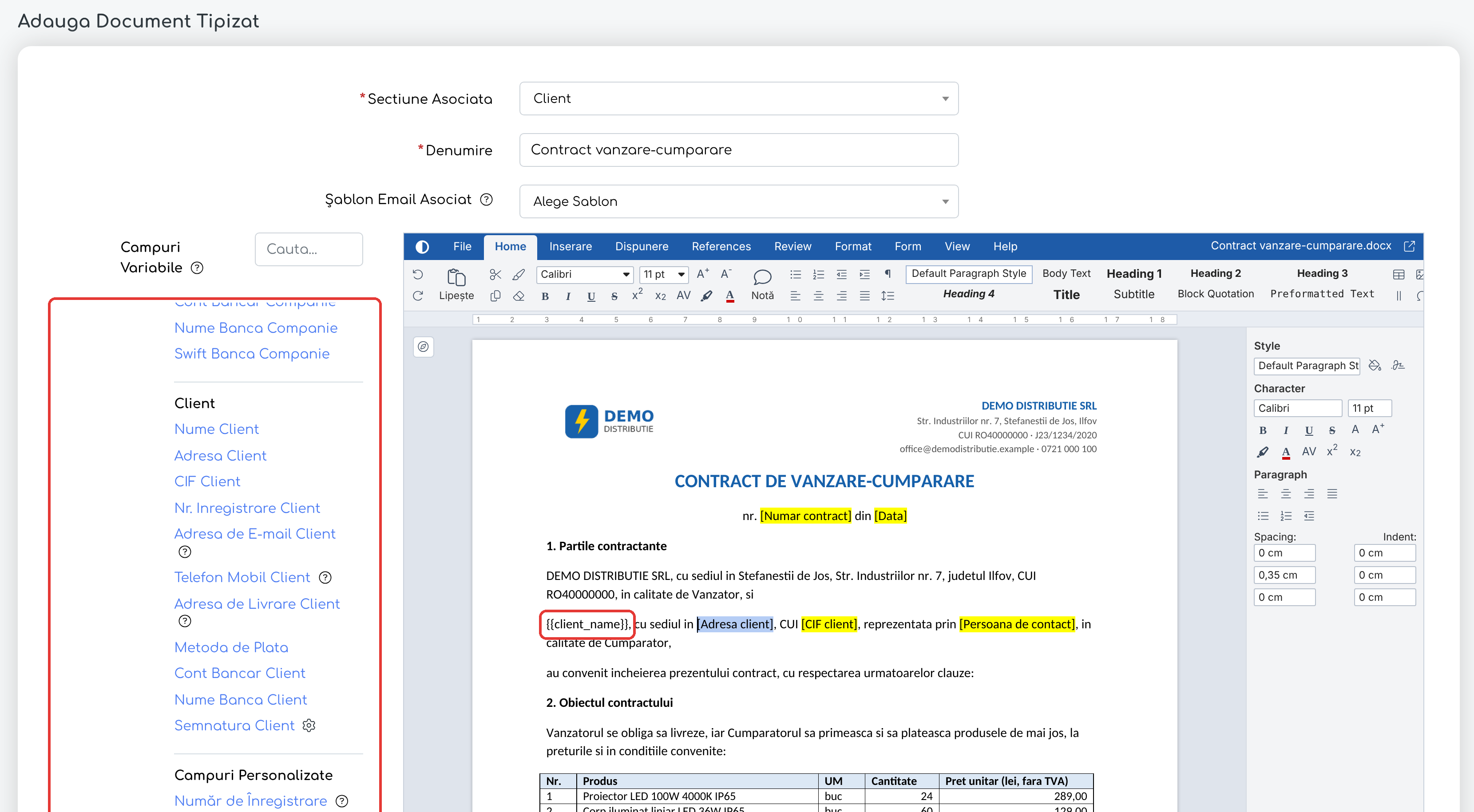The image size is (1474, 812).
Task: Click the scissors cut icon
Action: click(495, 275)
